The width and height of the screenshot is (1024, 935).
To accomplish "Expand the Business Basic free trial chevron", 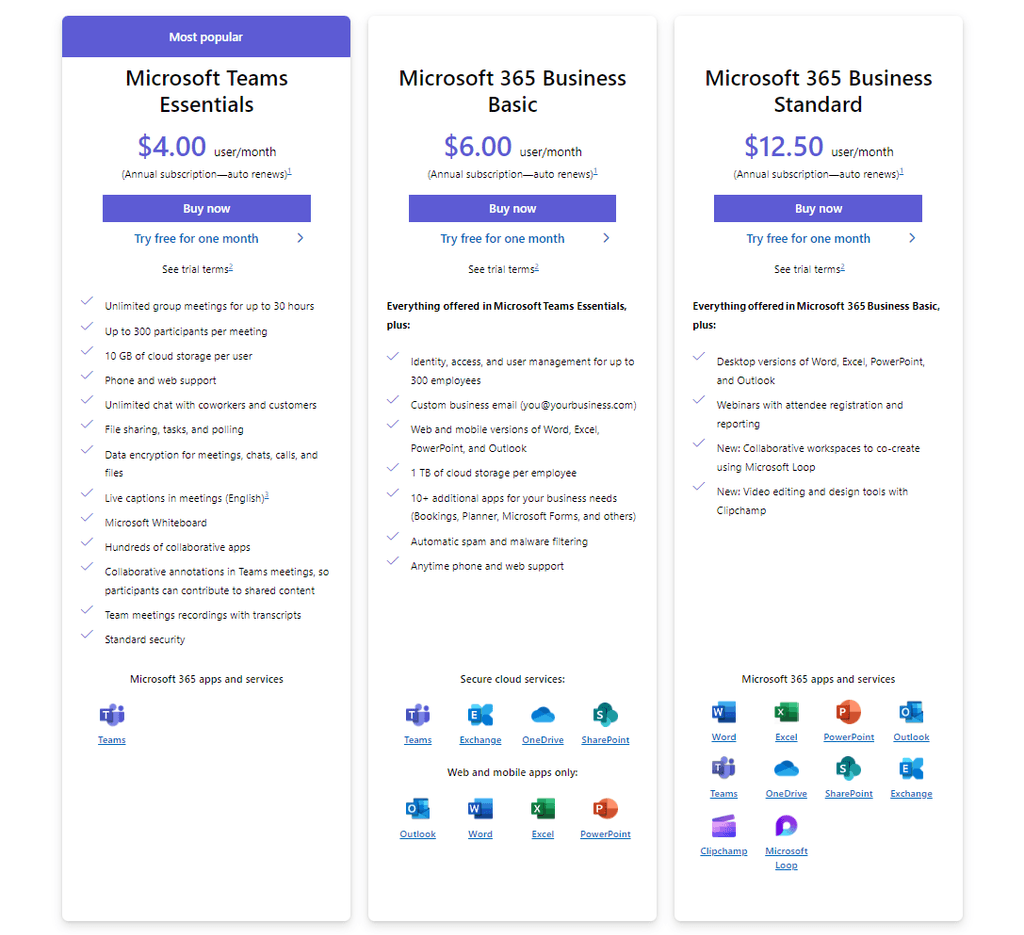I will pyautogui.click(x=605, y=238).
